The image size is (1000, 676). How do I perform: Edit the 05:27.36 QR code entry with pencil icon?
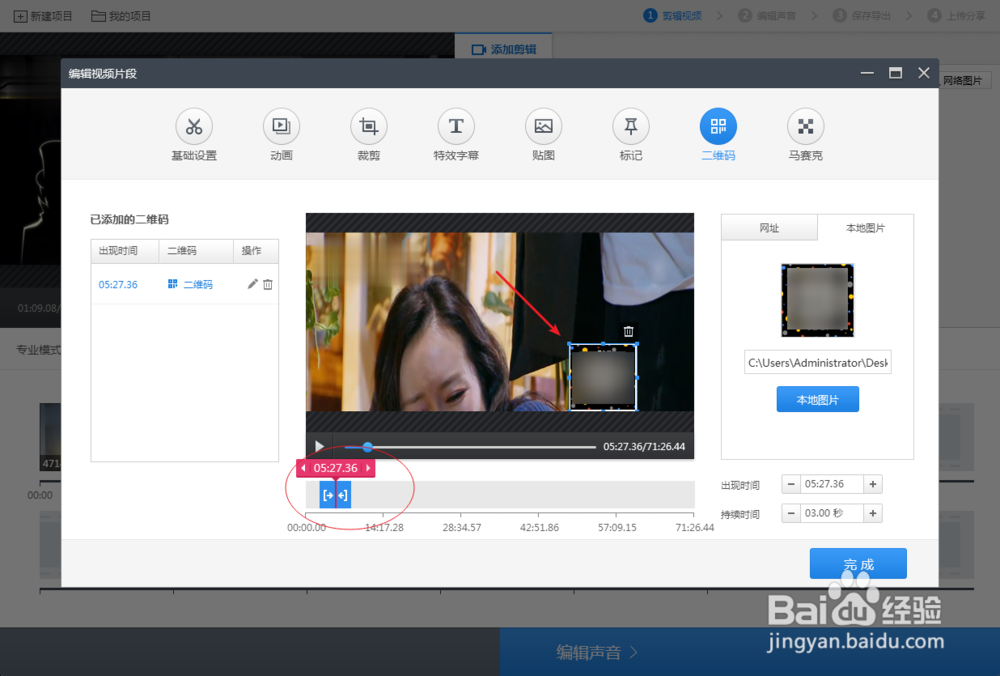[253, 284]
